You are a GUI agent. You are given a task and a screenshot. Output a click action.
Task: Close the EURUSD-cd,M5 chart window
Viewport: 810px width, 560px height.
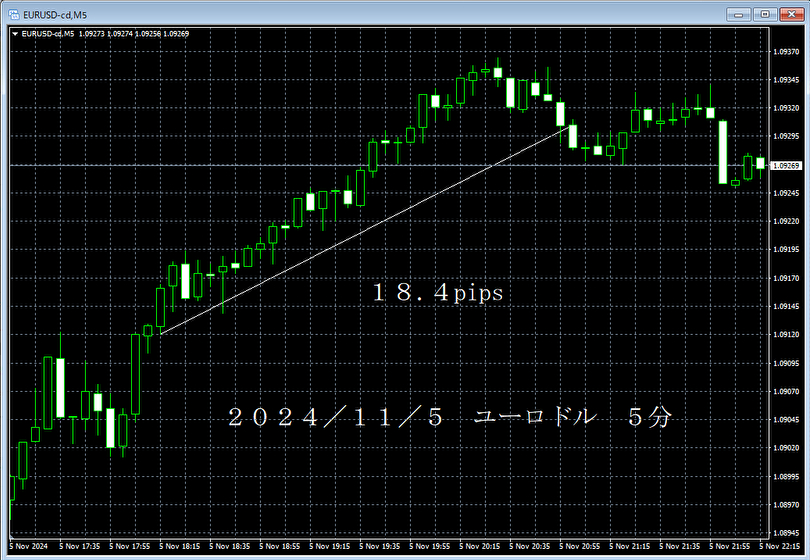(x=791, y=13)
